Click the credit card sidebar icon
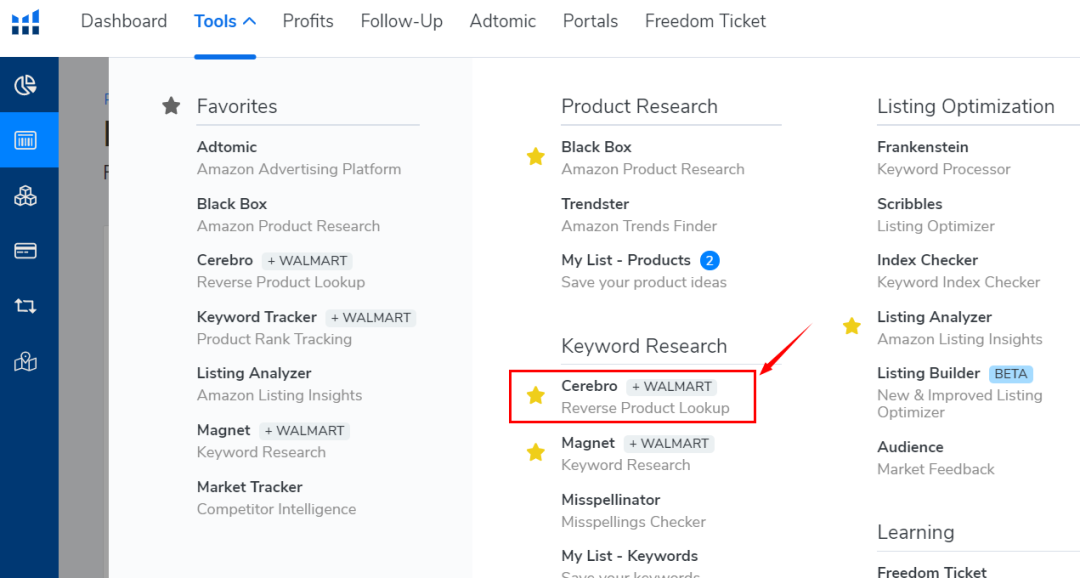This screenshot has width=1080, height=578. (25, 251)
